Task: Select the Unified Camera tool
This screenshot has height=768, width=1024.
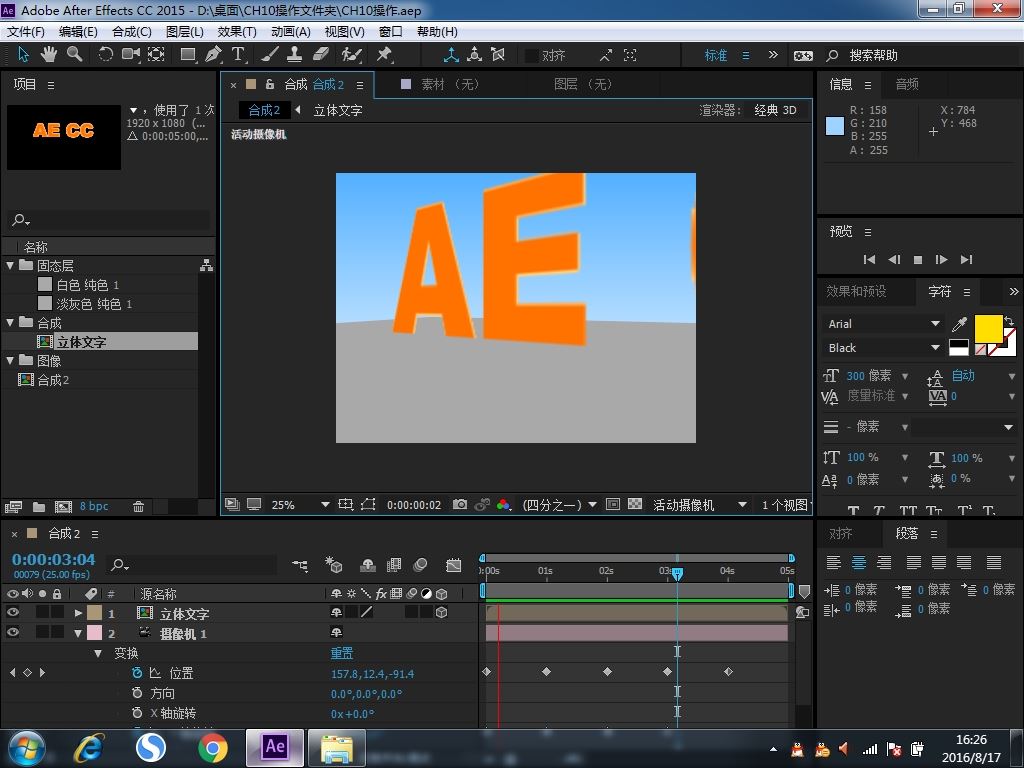Action: point(131,54)
